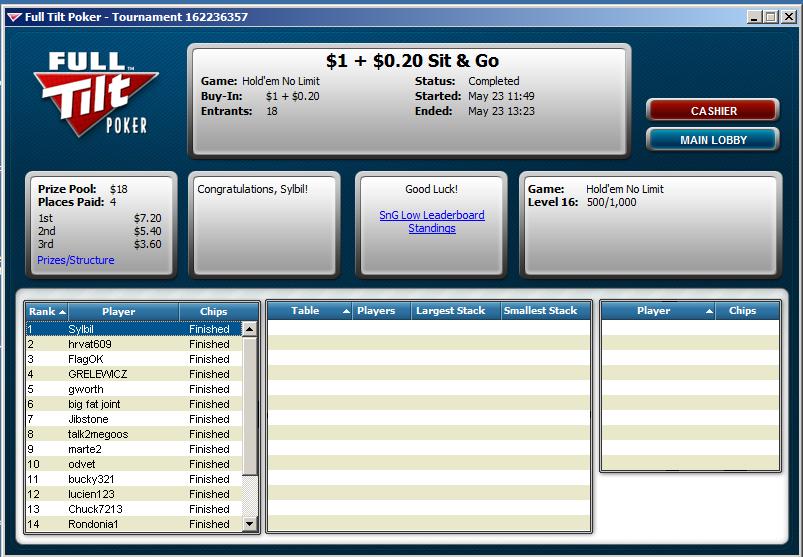Sort tables by Largest Stack header
The height and width of the screenshot is (557, 803).
coord(455,311)
